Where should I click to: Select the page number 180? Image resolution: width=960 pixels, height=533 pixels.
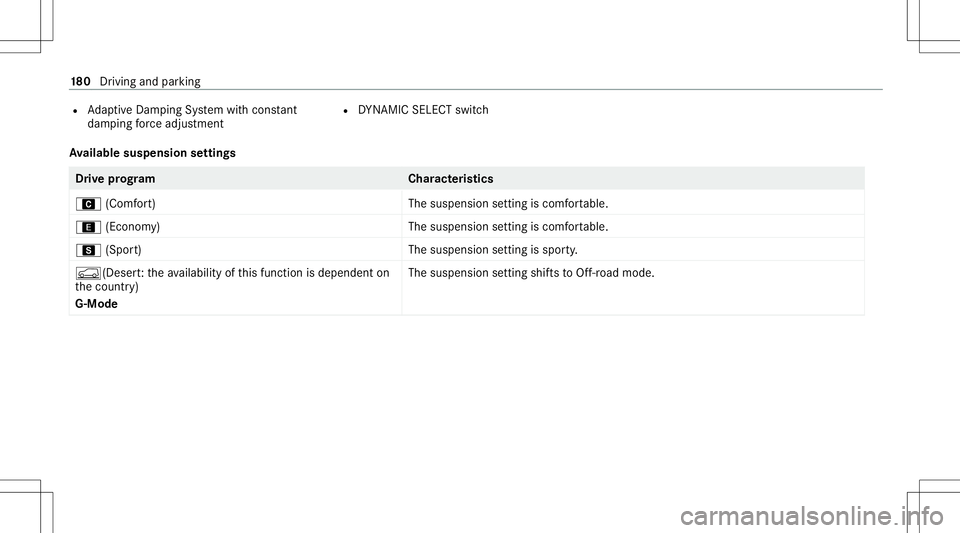pyautogui.click(x=81, y=81)
